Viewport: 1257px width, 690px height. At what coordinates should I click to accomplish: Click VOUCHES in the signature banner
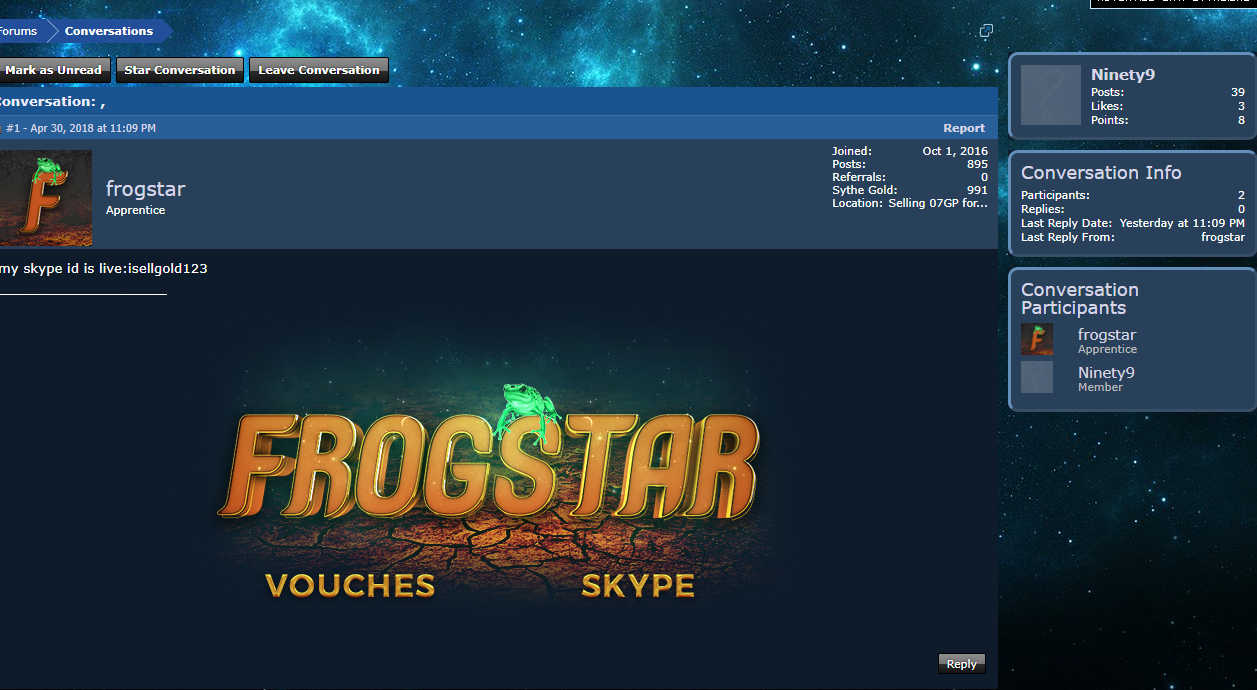click(x=350, y=585)
